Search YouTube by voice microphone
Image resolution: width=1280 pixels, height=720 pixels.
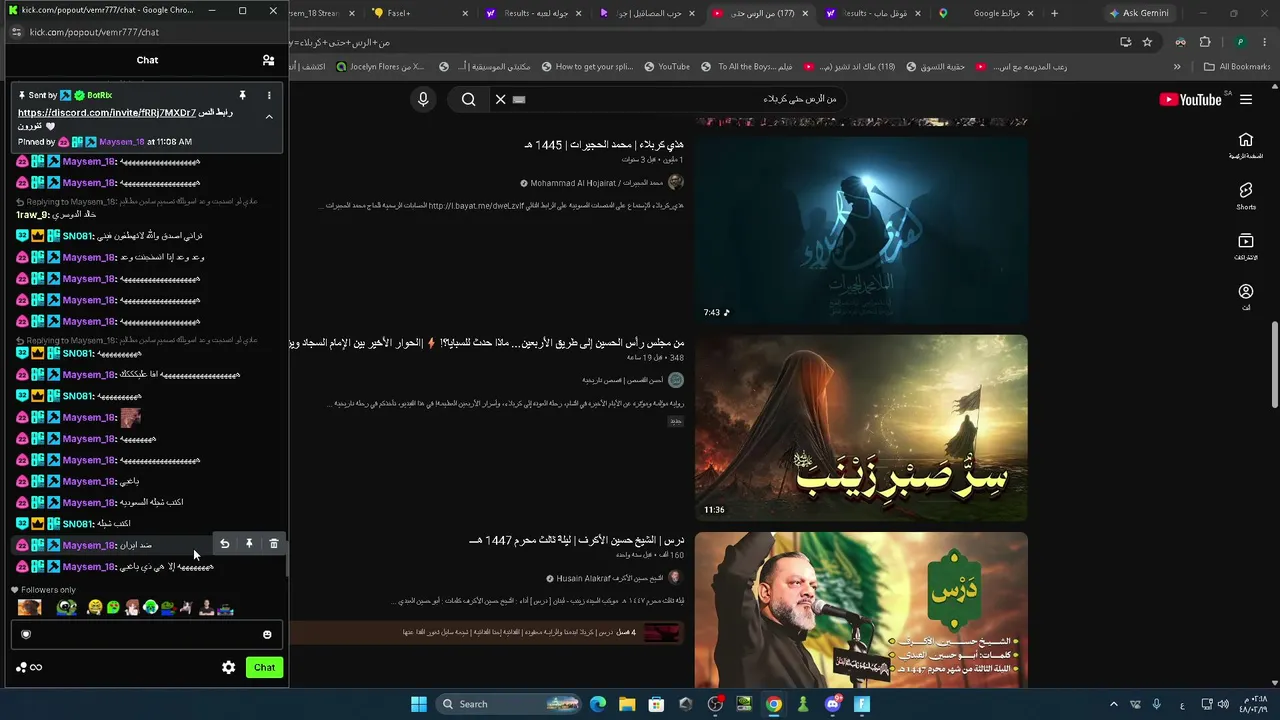[x=423, y=99]
